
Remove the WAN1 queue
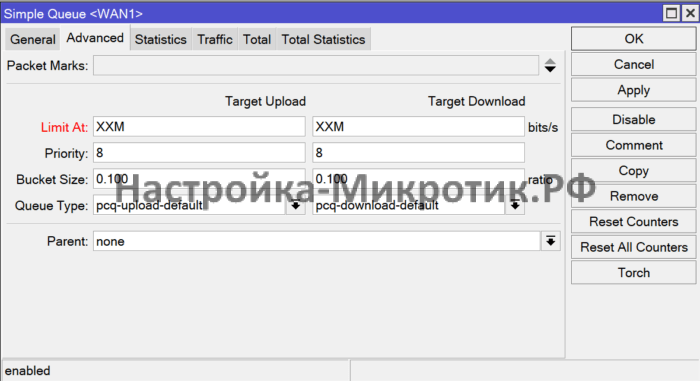click(x=633, y=196)
